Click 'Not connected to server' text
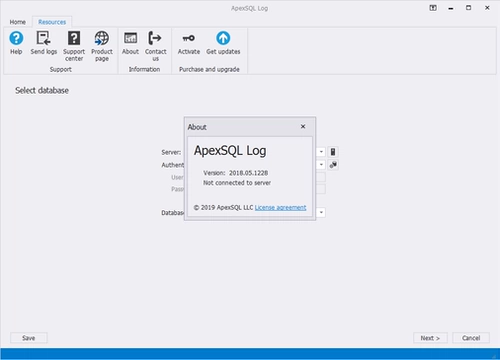This screenshot has height=360, width=500. (237, 183)
